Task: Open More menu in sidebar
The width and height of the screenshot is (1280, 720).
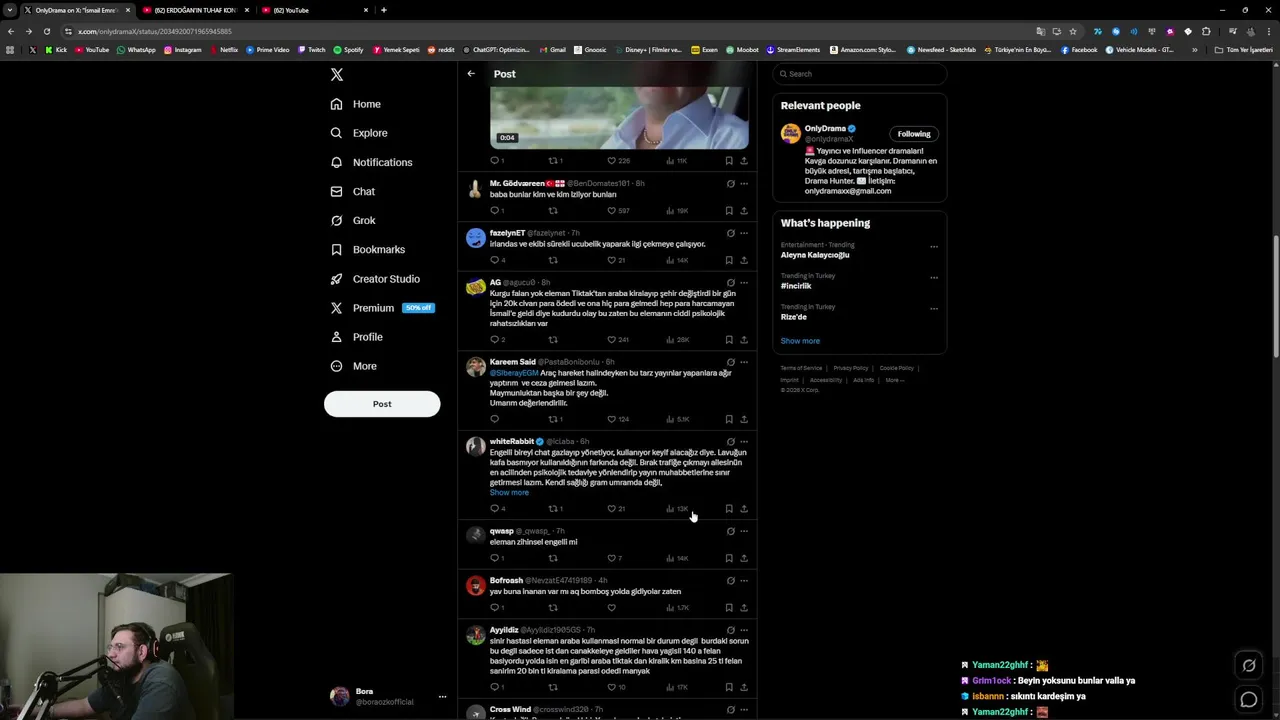Action: [354, 366]
